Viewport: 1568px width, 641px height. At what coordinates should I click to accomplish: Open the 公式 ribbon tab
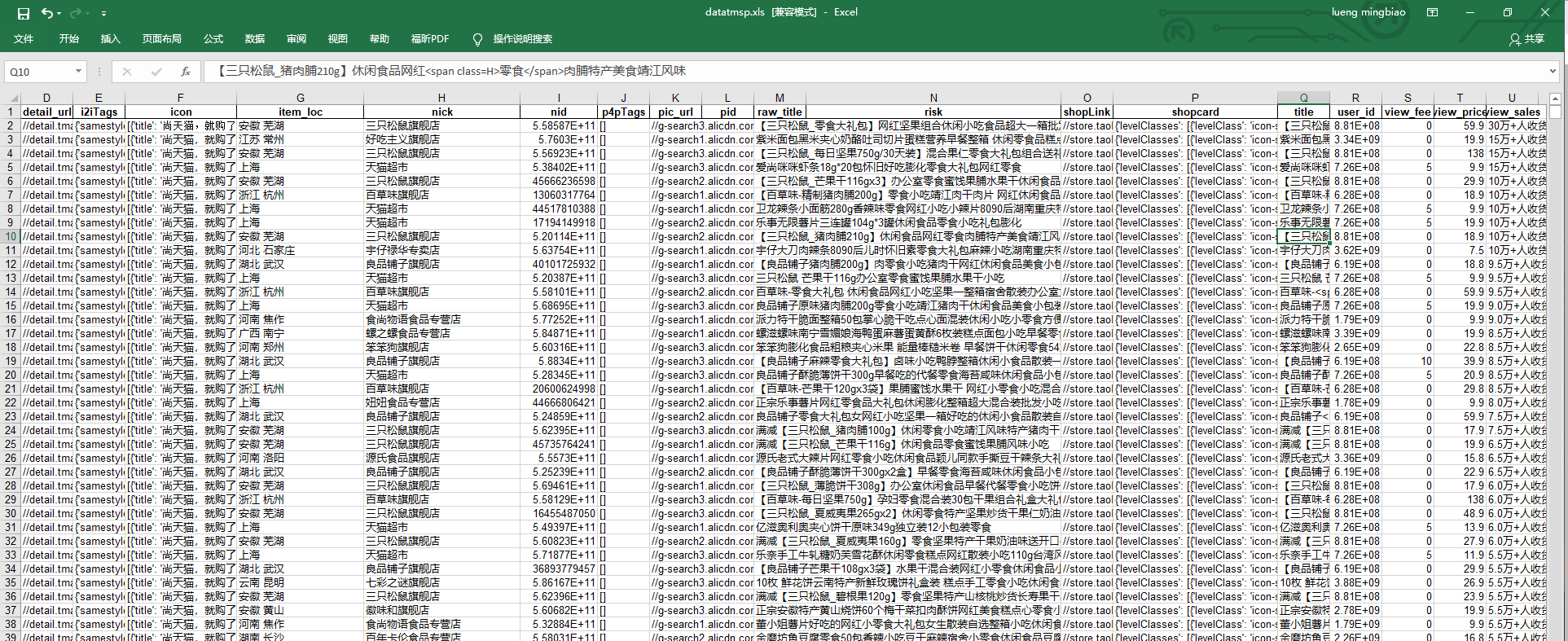click(x=213, y=39)
